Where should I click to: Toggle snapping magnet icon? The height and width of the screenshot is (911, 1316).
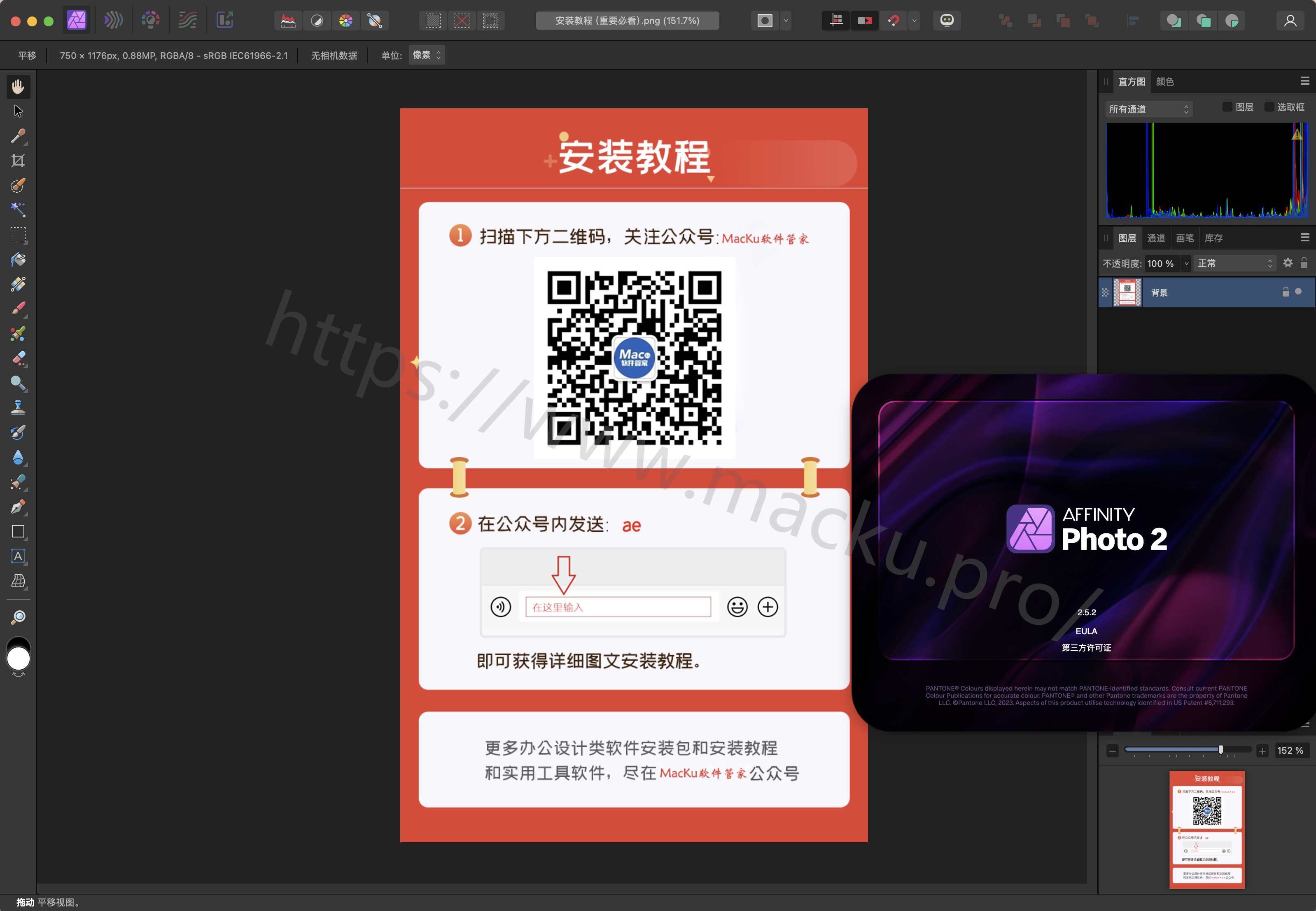(x=894, y=21)
